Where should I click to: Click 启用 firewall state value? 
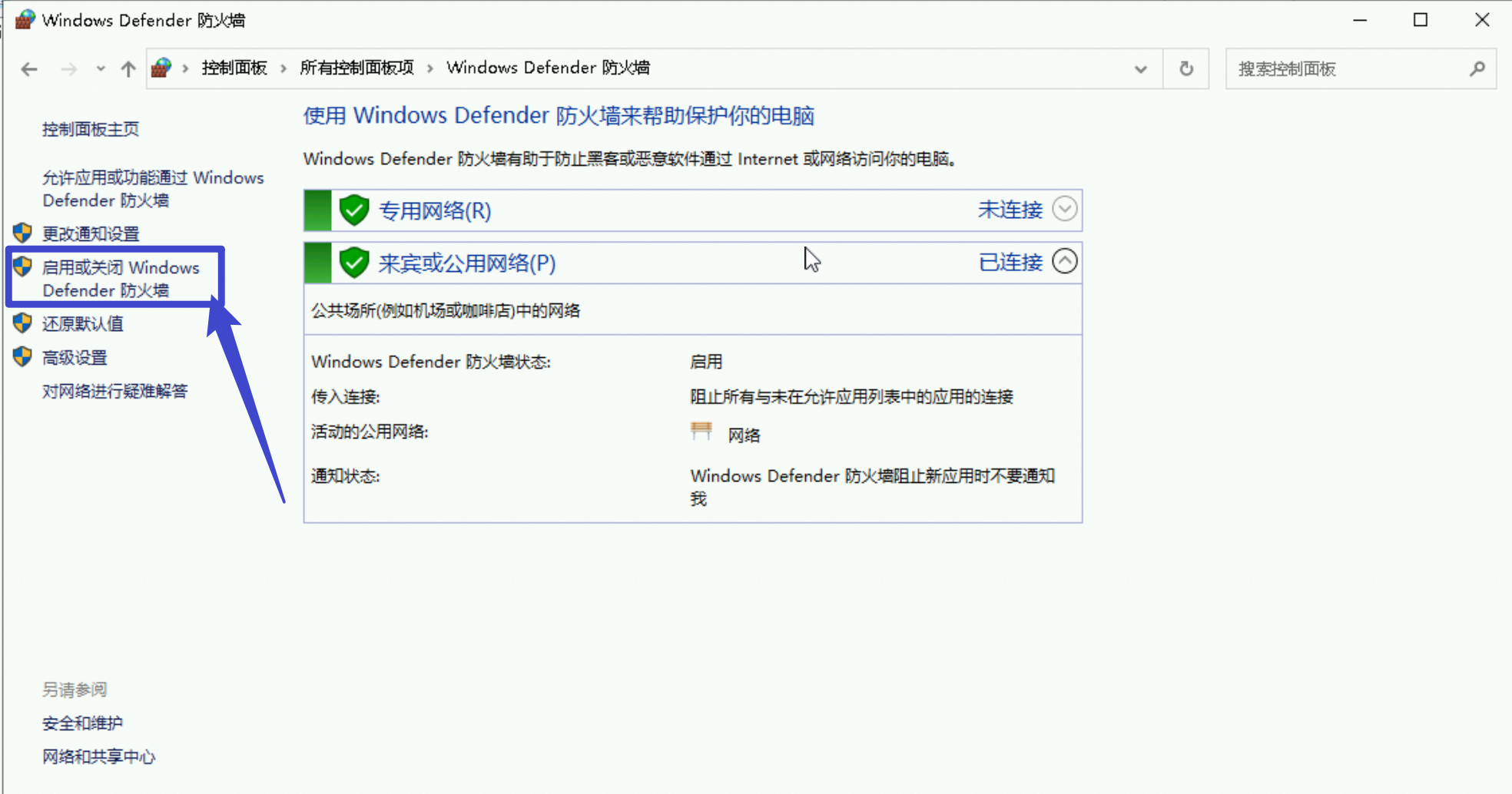point(706,362)
